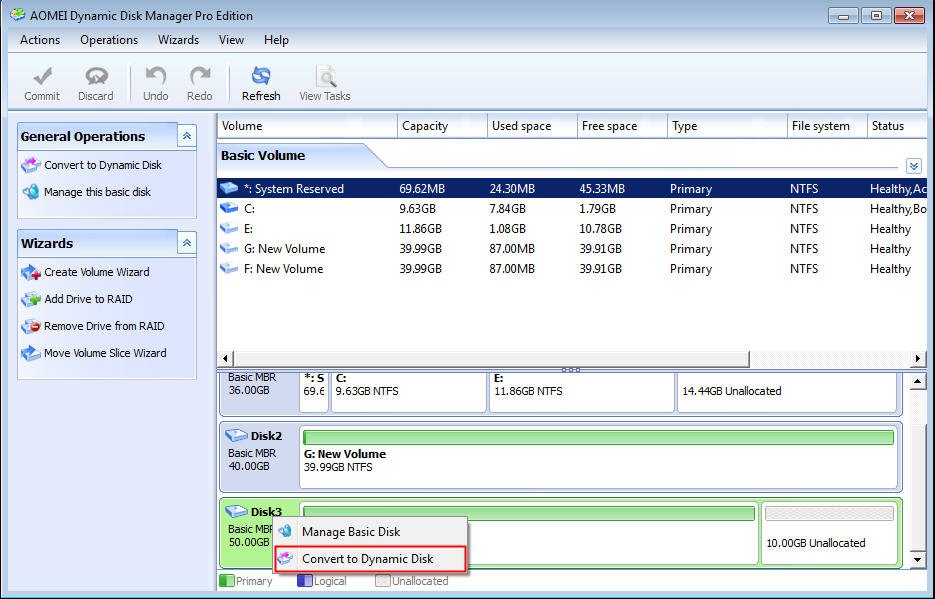Screen dimensions: 935x599
Task: Choose Manage Basic Disk in context menu
Action: pos(350,532)
